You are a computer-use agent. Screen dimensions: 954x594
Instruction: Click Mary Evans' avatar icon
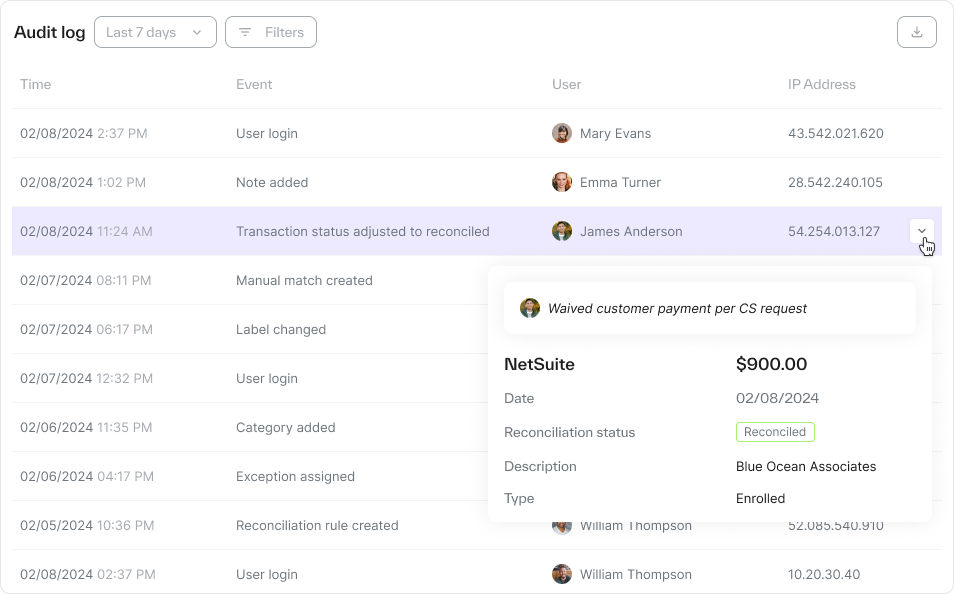pyautogui.click(x=562, y=133)
